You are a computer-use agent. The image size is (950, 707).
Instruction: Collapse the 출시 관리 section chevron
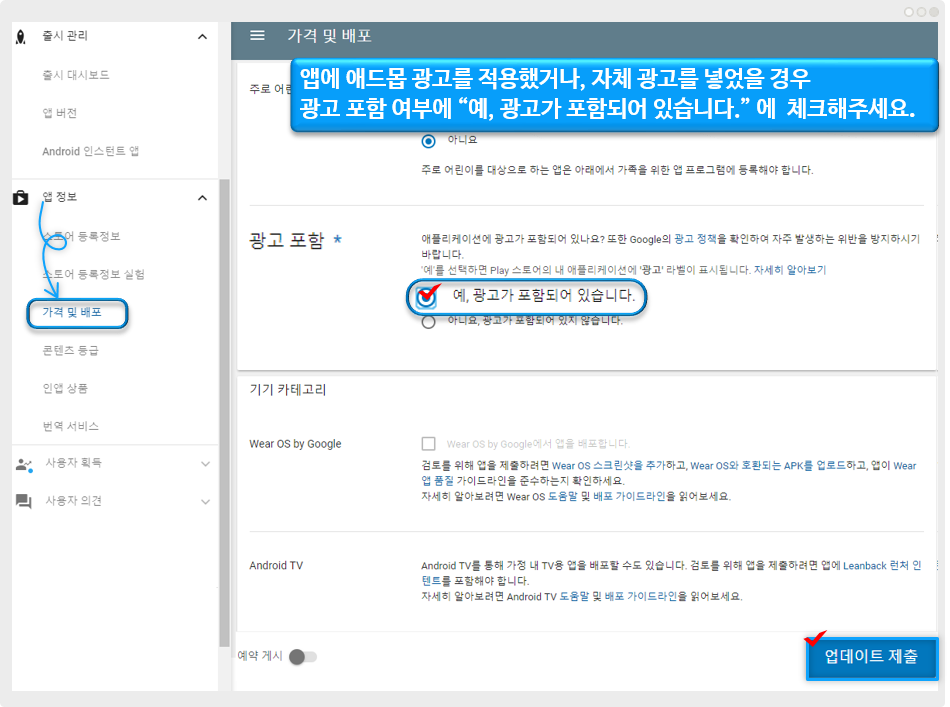pos(202,37)
